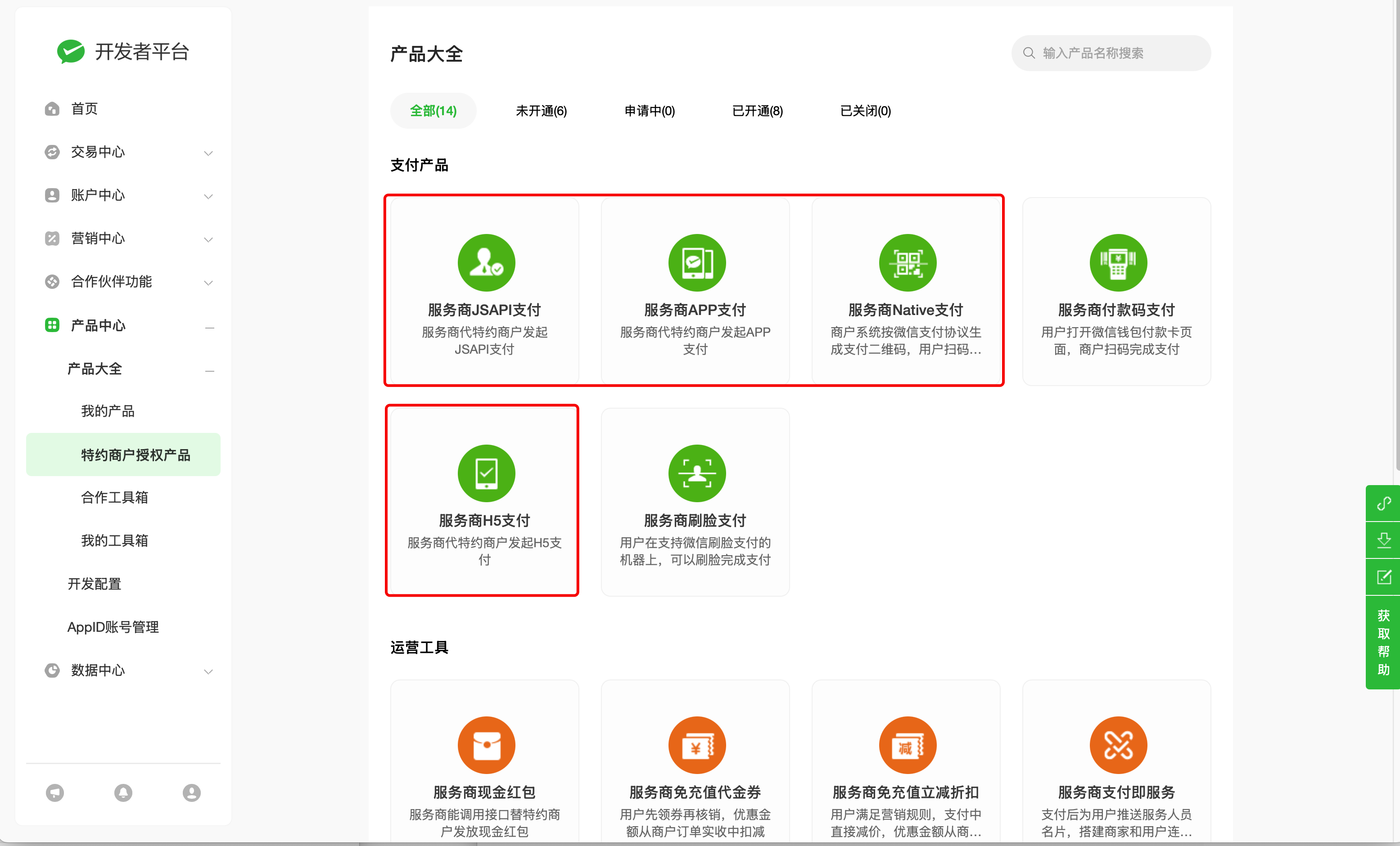Open the 服务商支付即服务 icon
Viewport: 1400px width, 846px height.
[x=1118, y=745]
